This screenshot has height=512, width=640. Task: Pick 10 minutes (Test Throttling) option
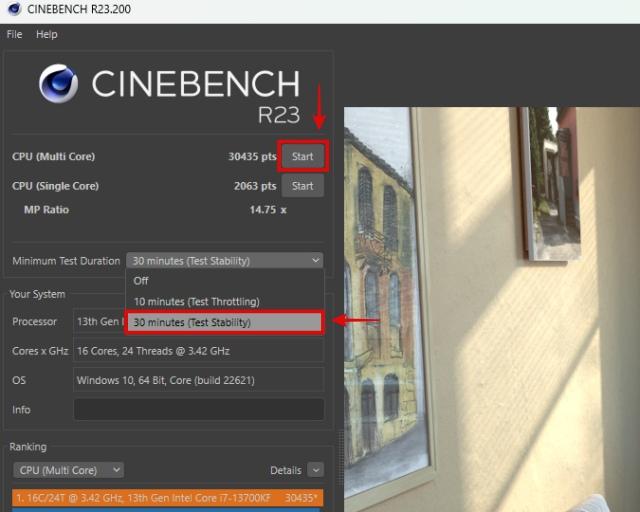(x=224, y=302)
